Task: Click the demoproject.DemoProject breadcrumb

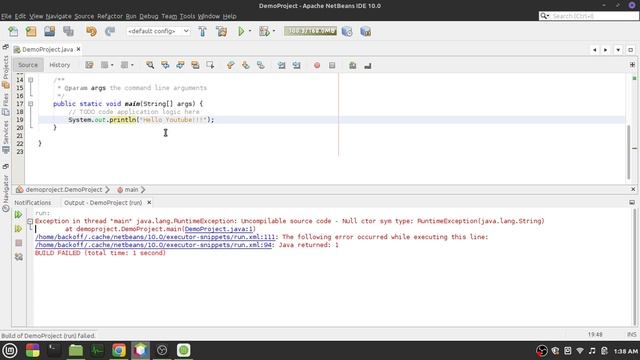Action: pos(64,189)
